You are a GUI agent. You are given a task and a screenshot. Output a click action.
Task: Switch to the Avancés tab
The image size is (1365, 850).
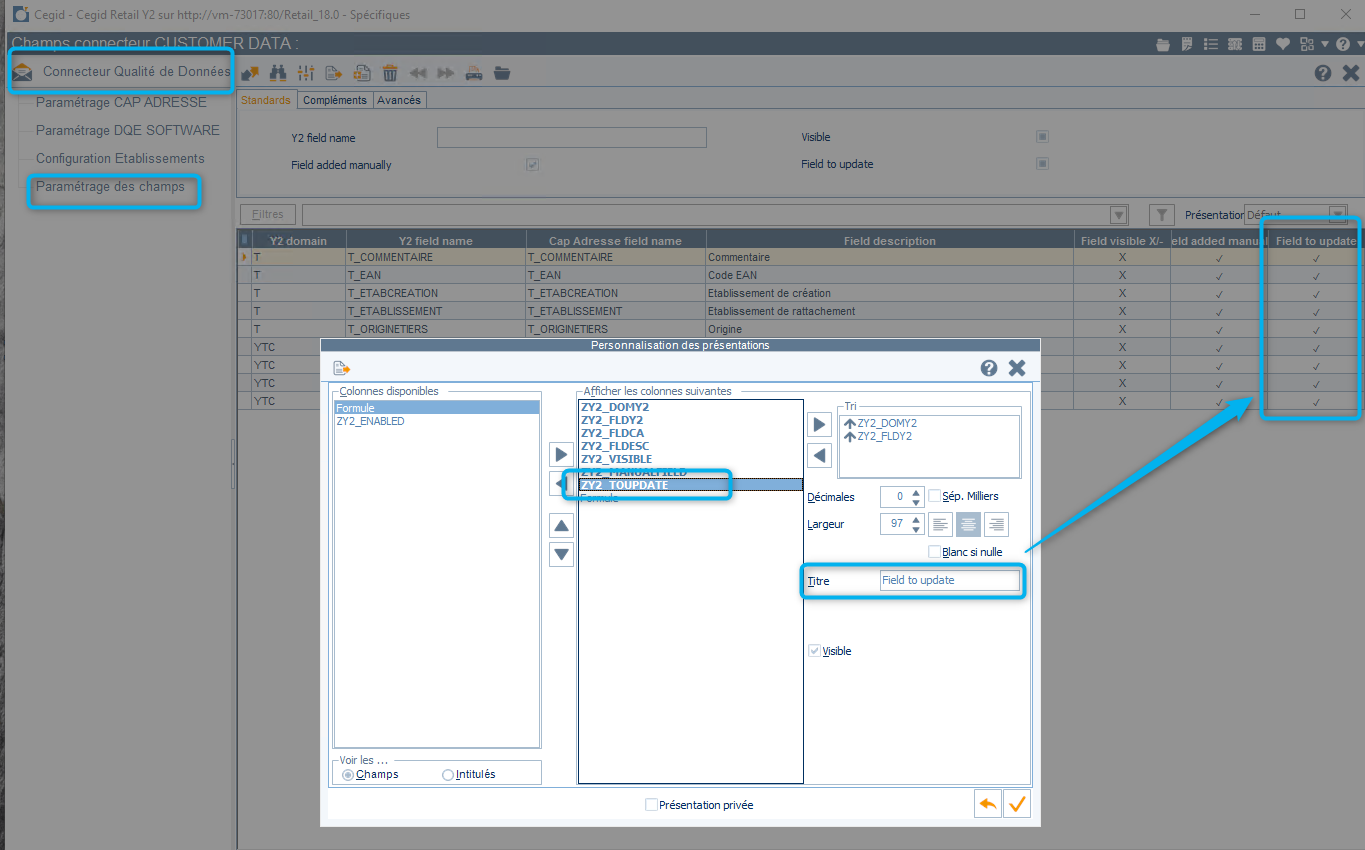[399, 100]
